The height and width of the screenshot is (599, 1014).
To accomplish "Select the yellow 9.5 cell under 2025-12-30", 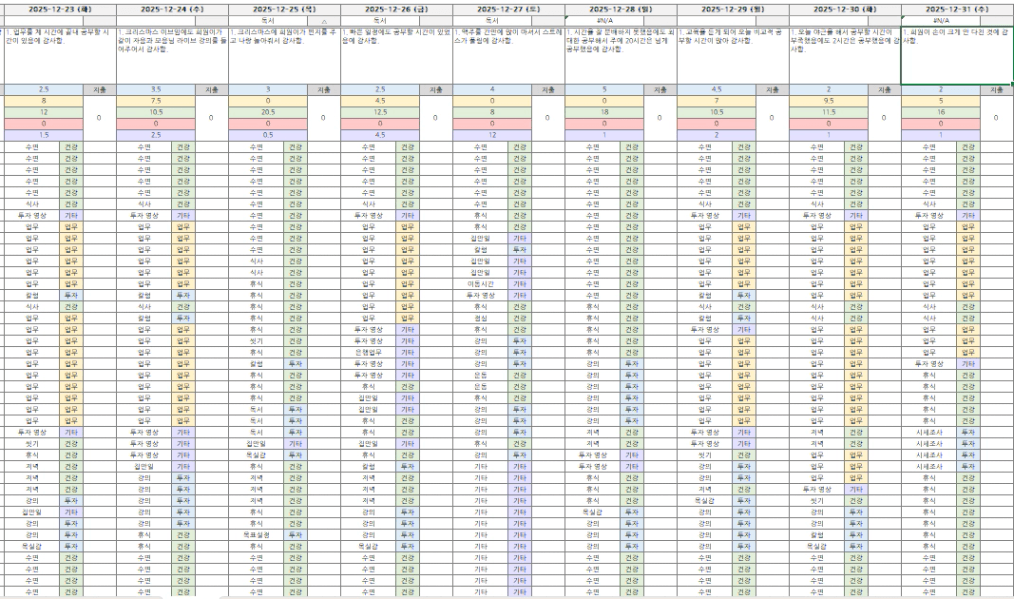I will coord(828,101).
